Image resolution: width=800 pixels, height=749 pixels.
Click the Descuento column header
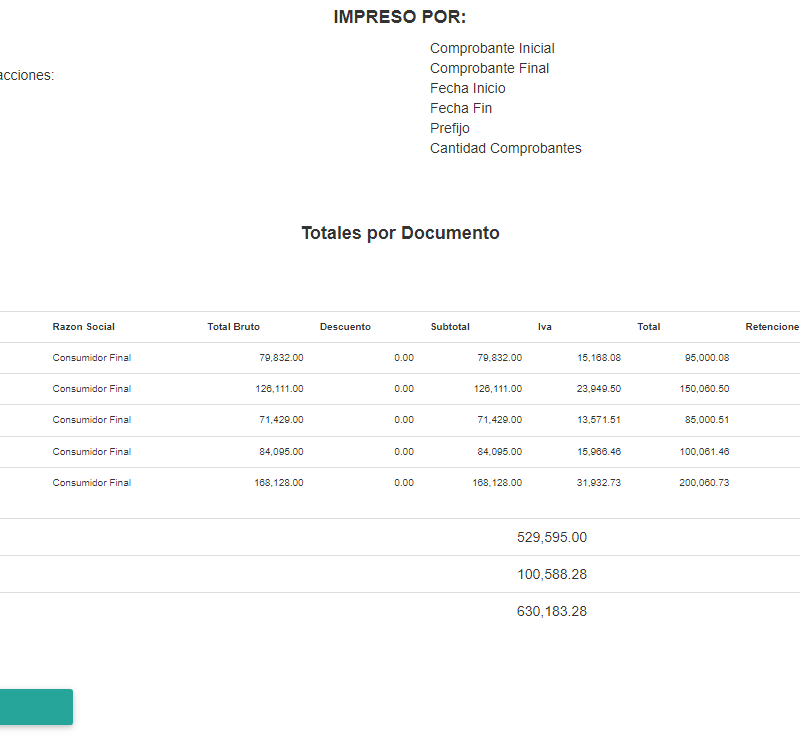point(345,327)
